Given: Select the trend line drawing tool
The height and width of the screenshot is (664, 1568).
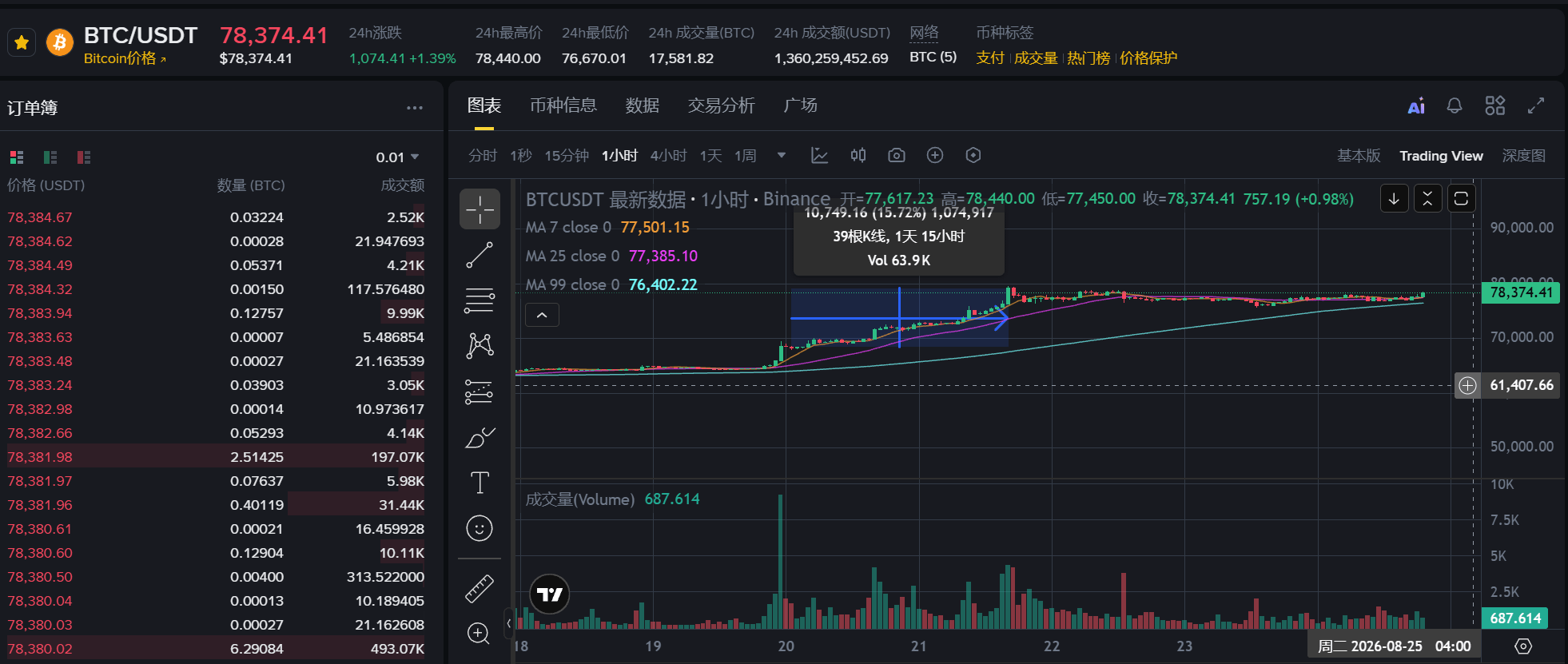Looking at the screenshot, I should coord(480,255).
